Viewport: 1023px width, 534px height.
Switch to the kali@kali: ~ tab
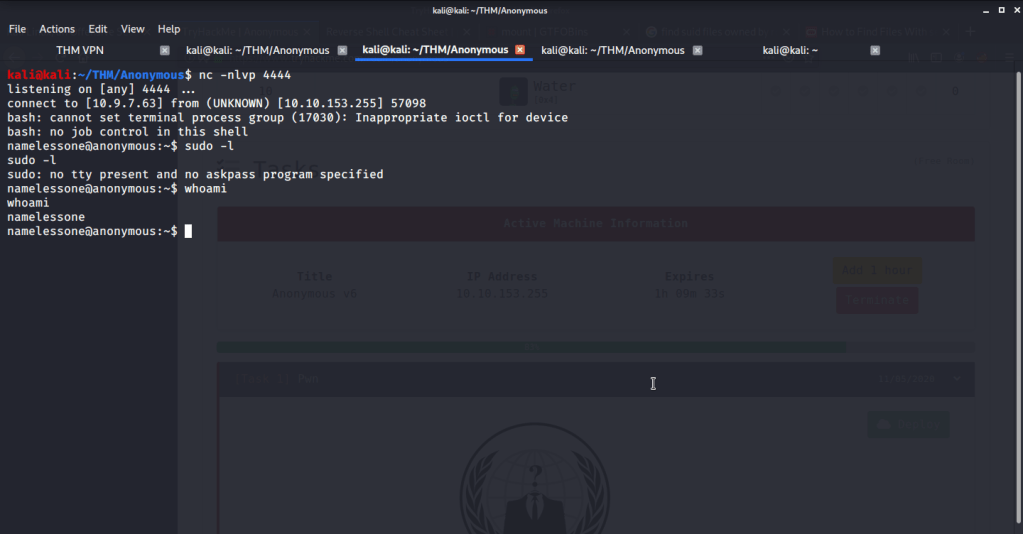click(x=790, y=50)
